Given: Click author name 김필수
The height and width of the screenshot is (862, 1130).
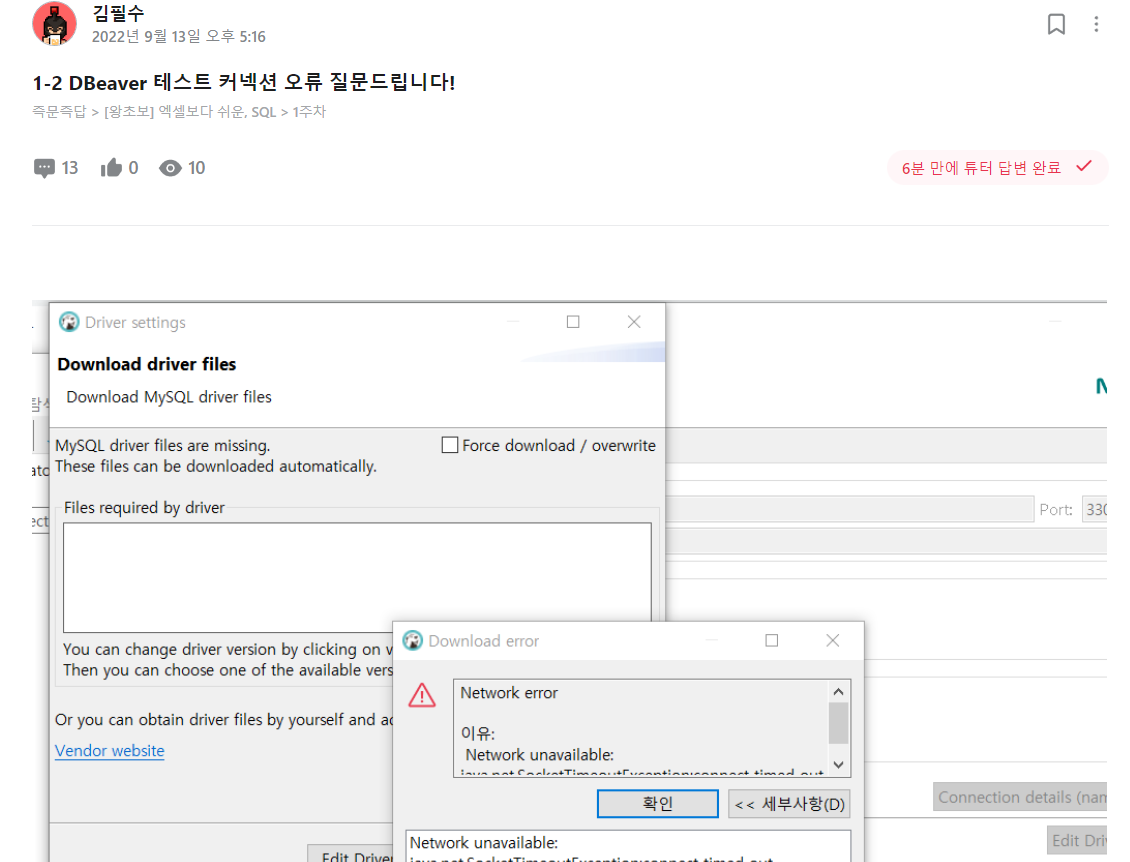Looking at the screenshot, I should click(x=118, y=13).
